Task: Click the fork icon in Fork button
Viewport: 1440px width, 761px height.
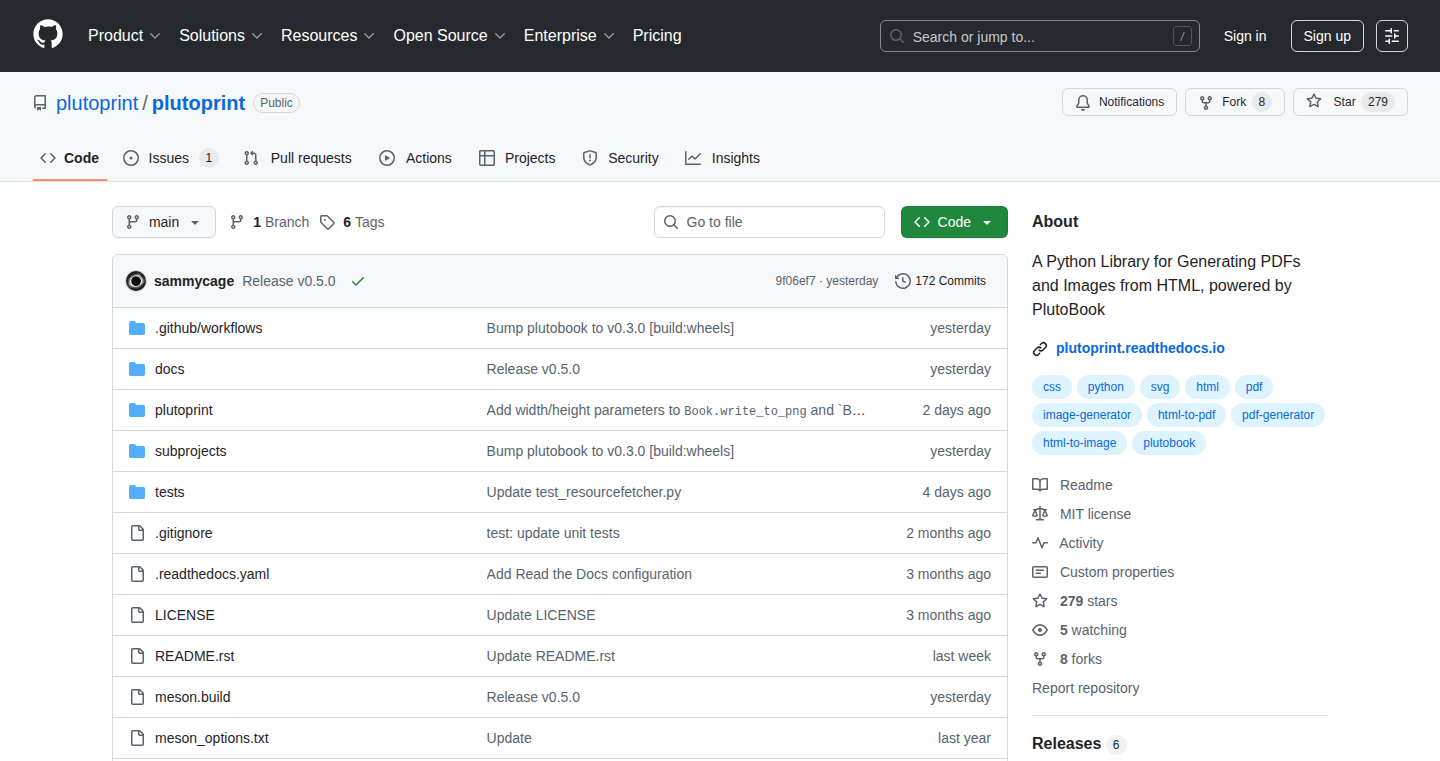Action: [1206, 102]
